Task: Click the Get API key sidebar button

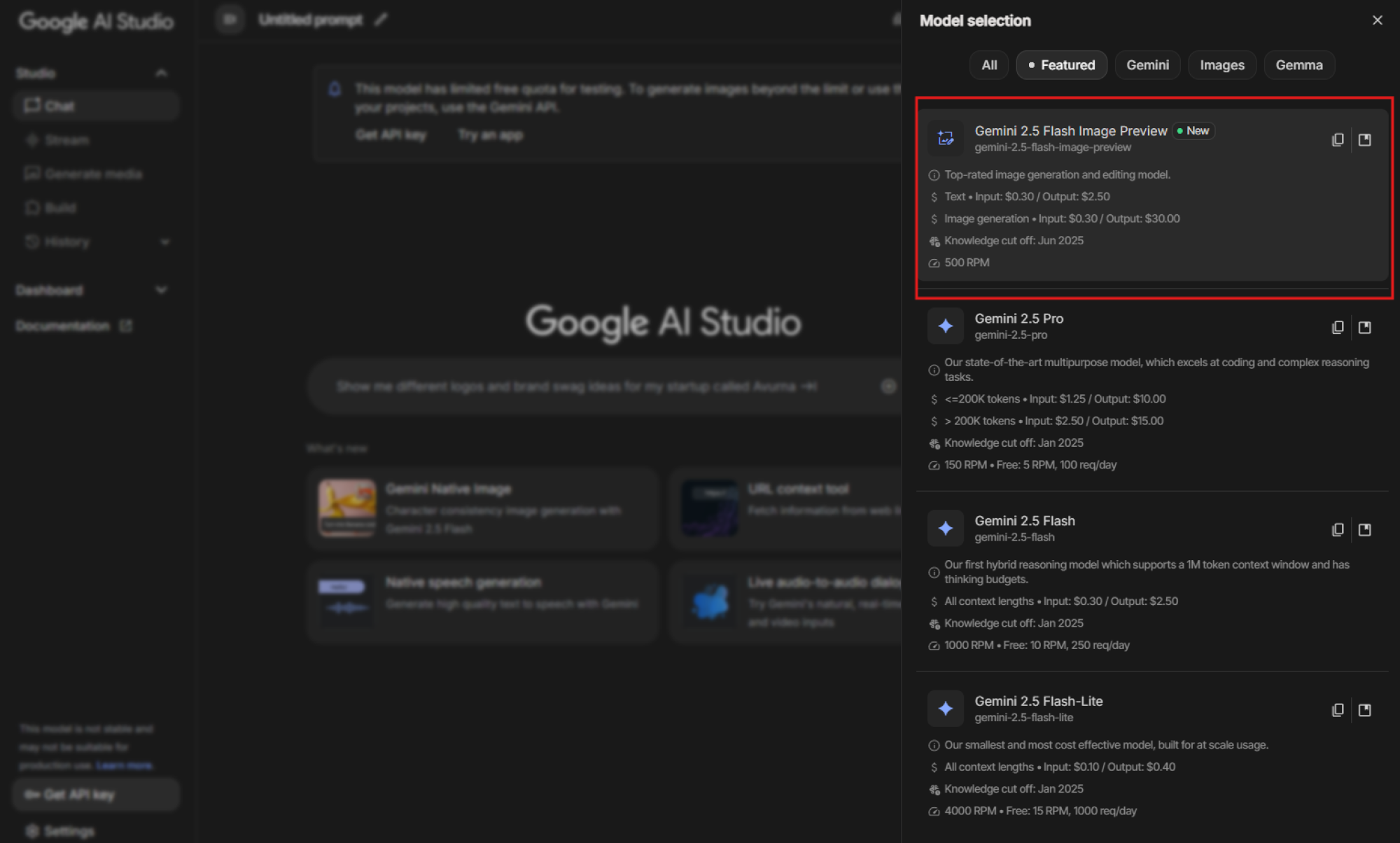Action: point(96,795)
